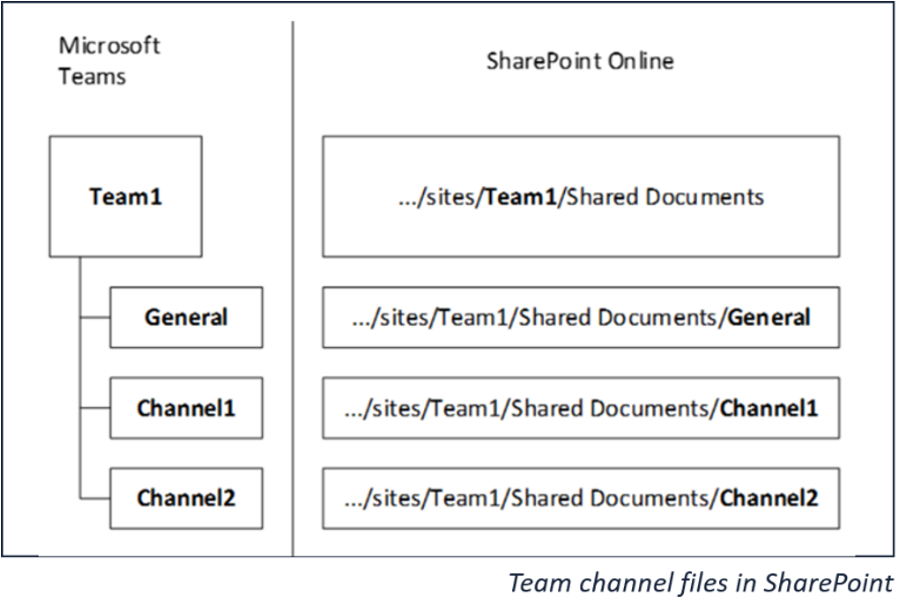Select the Shared Documents/General path box
The image size is (897, 598).
581,318
